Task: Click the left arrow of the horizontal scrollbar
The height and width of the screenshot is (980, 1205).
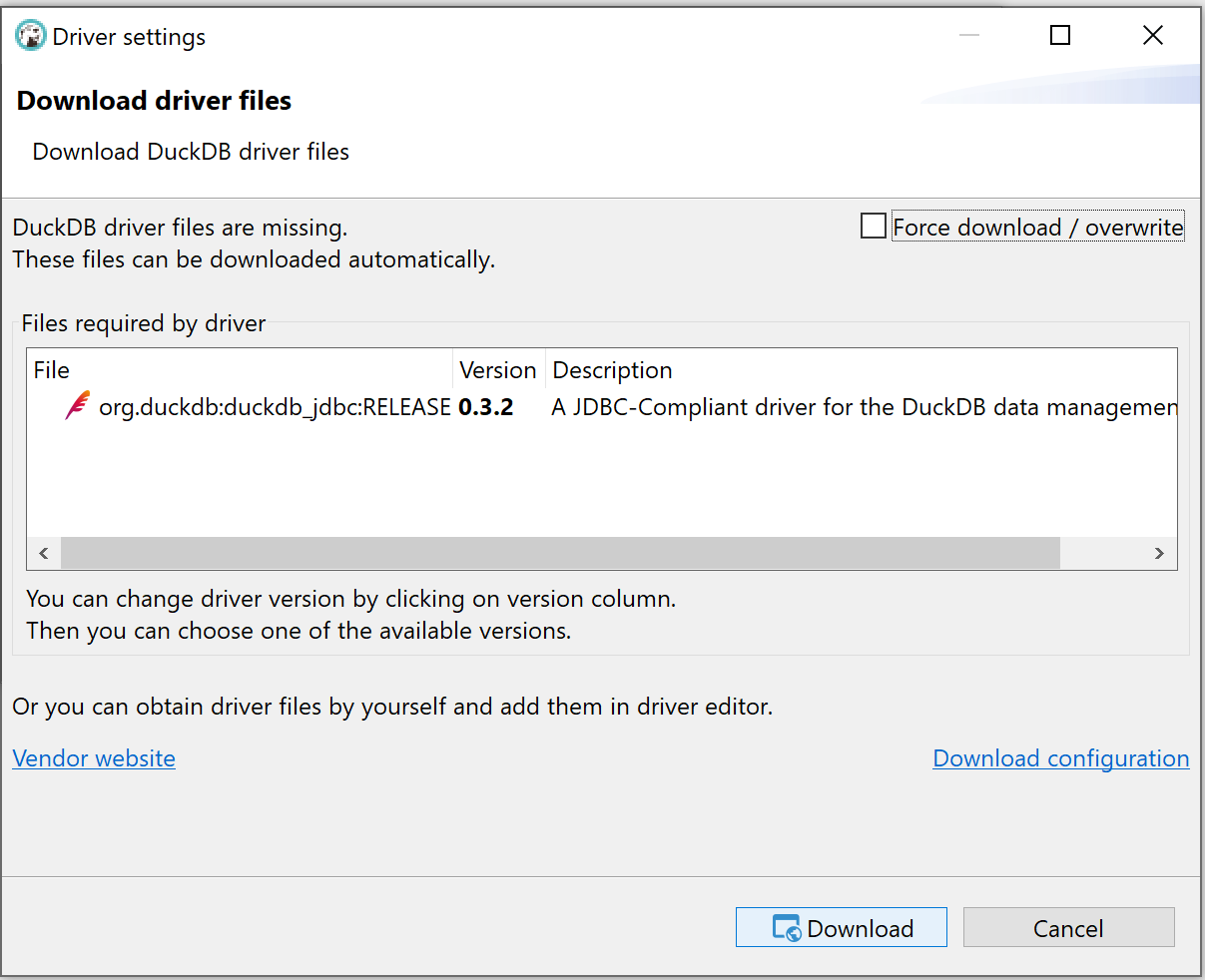Action: pos(43,553)
